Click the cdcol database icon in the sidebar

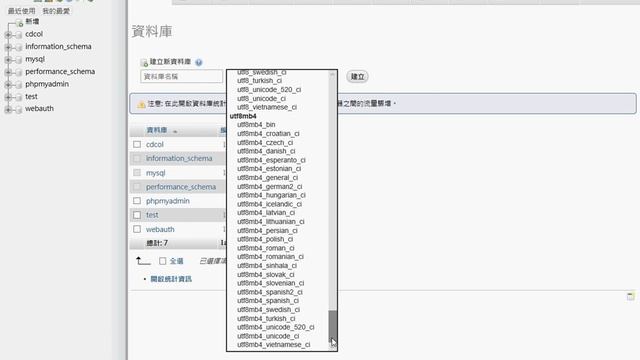tap(18, 35)
